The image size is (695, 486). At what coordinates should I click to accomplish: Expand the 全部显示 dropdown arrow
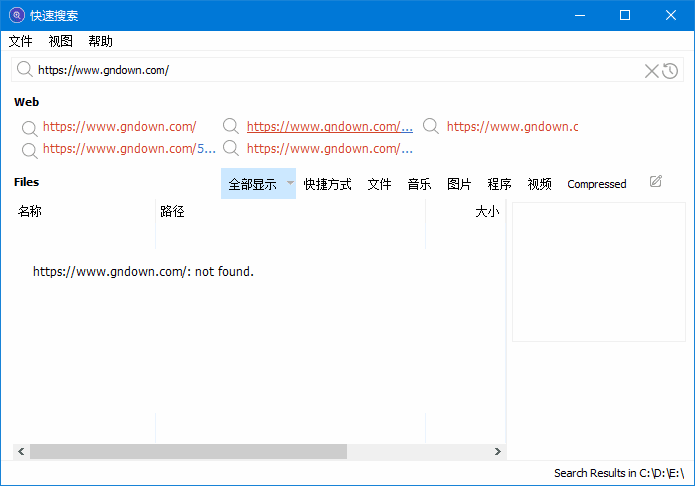(290, 183)
